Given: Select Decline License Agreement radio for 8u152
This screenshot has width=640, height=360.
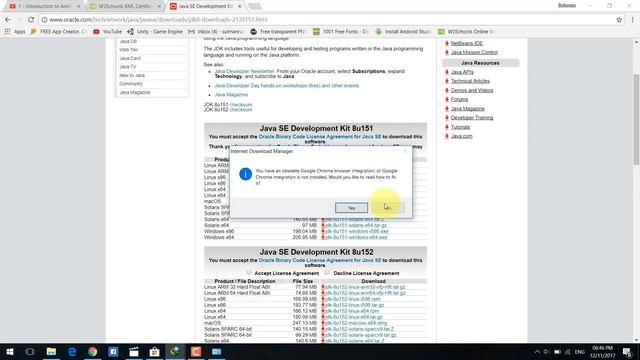Looking at the screenshot, I should pyautogui.click(x=327, y=272).
